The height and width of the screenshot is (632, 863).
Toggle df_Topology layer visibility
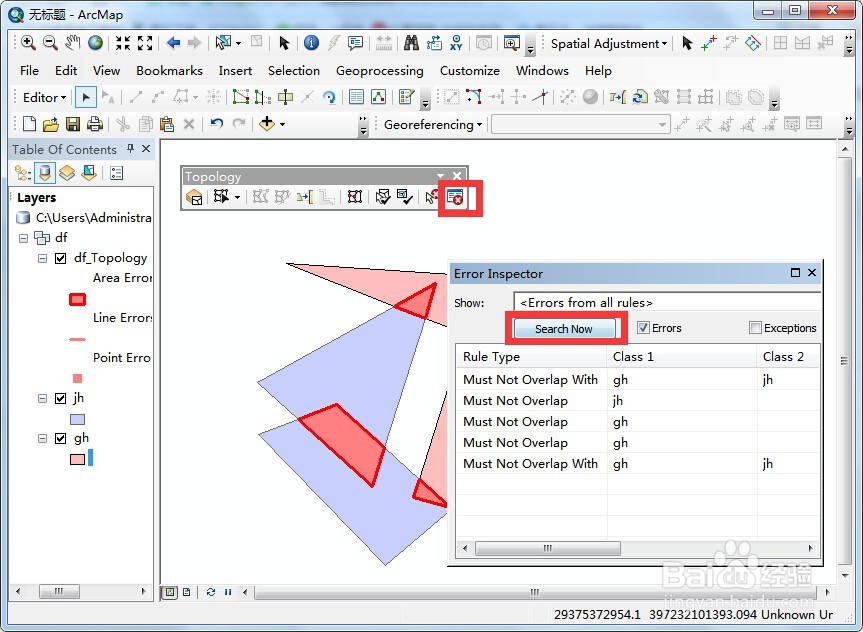(x=61, y=258)
